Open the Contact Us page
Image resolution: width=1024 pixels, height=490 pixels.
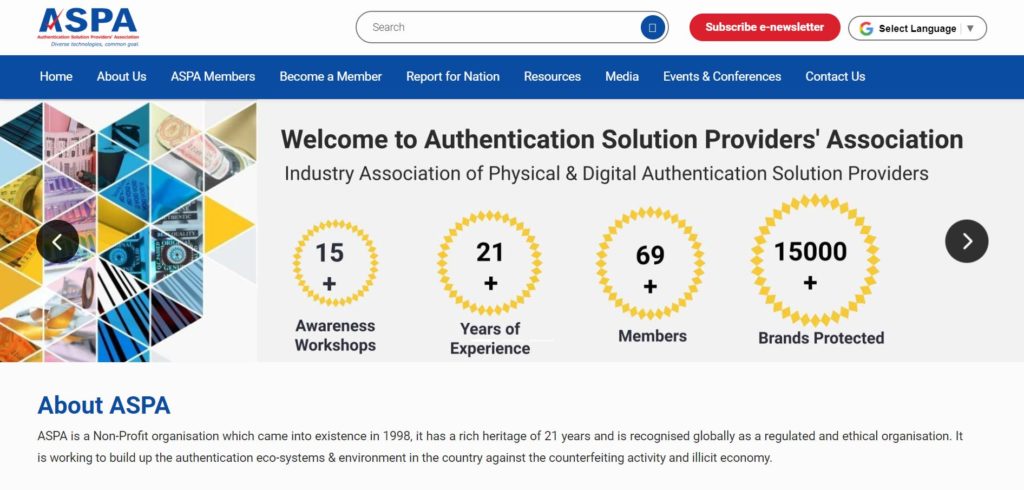835,76
